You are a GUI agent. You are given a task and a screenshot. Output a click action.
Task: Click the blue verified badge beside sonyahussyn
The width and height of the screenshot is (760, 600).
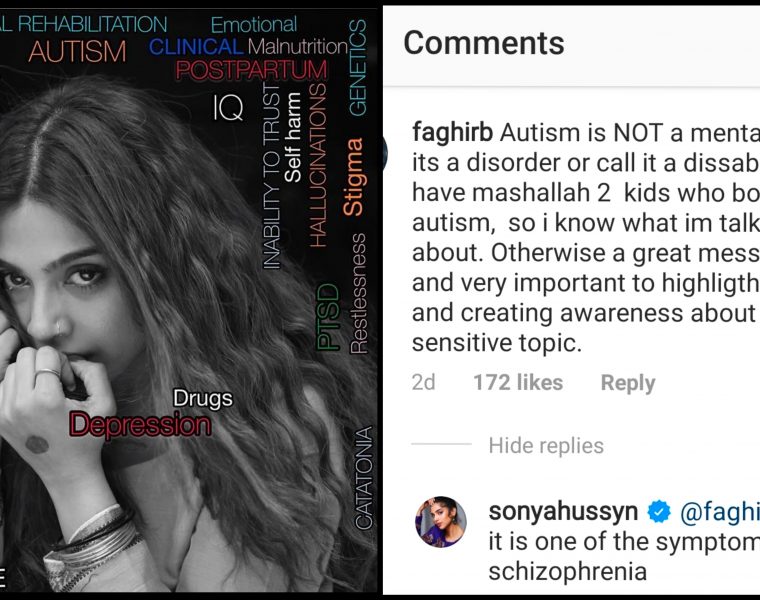pyautogui.click(x=659, y=512)
